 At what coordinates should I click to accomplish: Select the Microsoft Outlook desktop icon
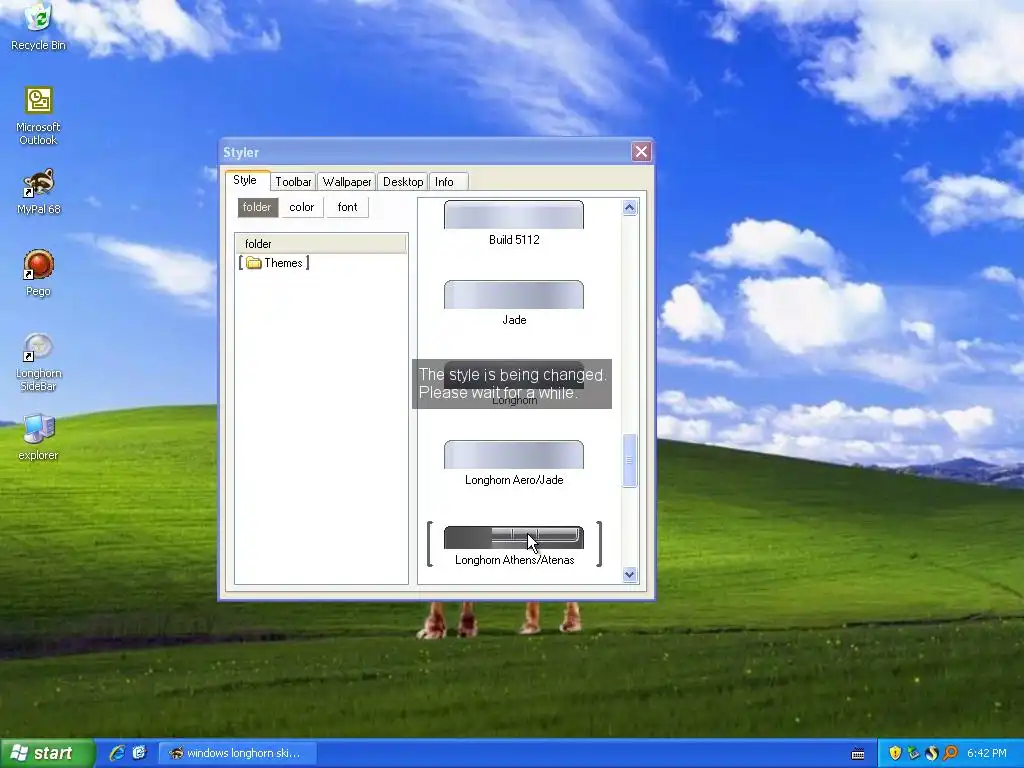39,115
